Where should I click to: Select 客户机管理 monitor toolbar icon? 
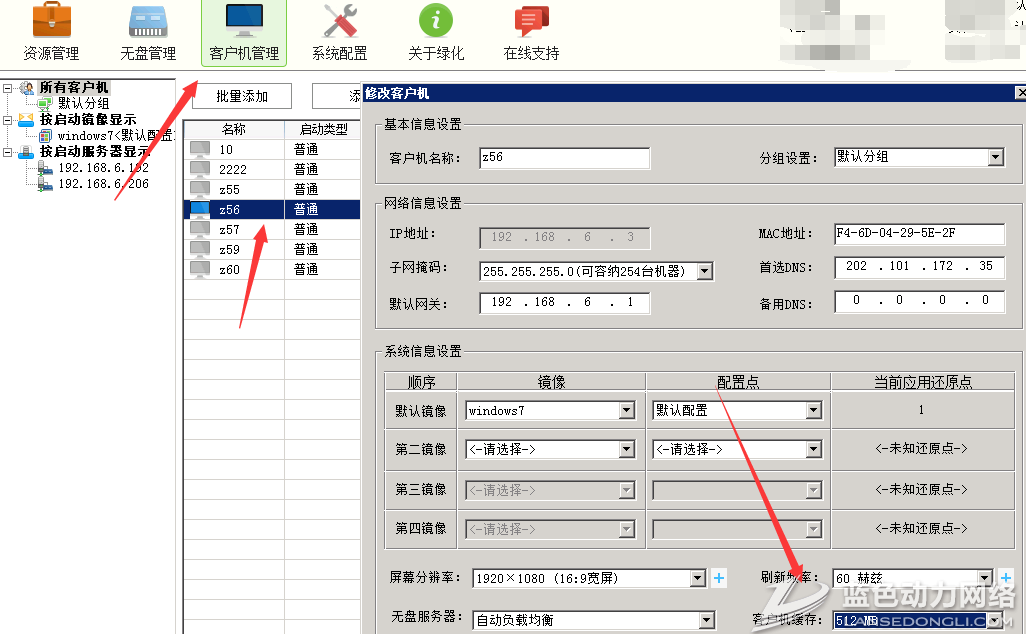point(244,22)
